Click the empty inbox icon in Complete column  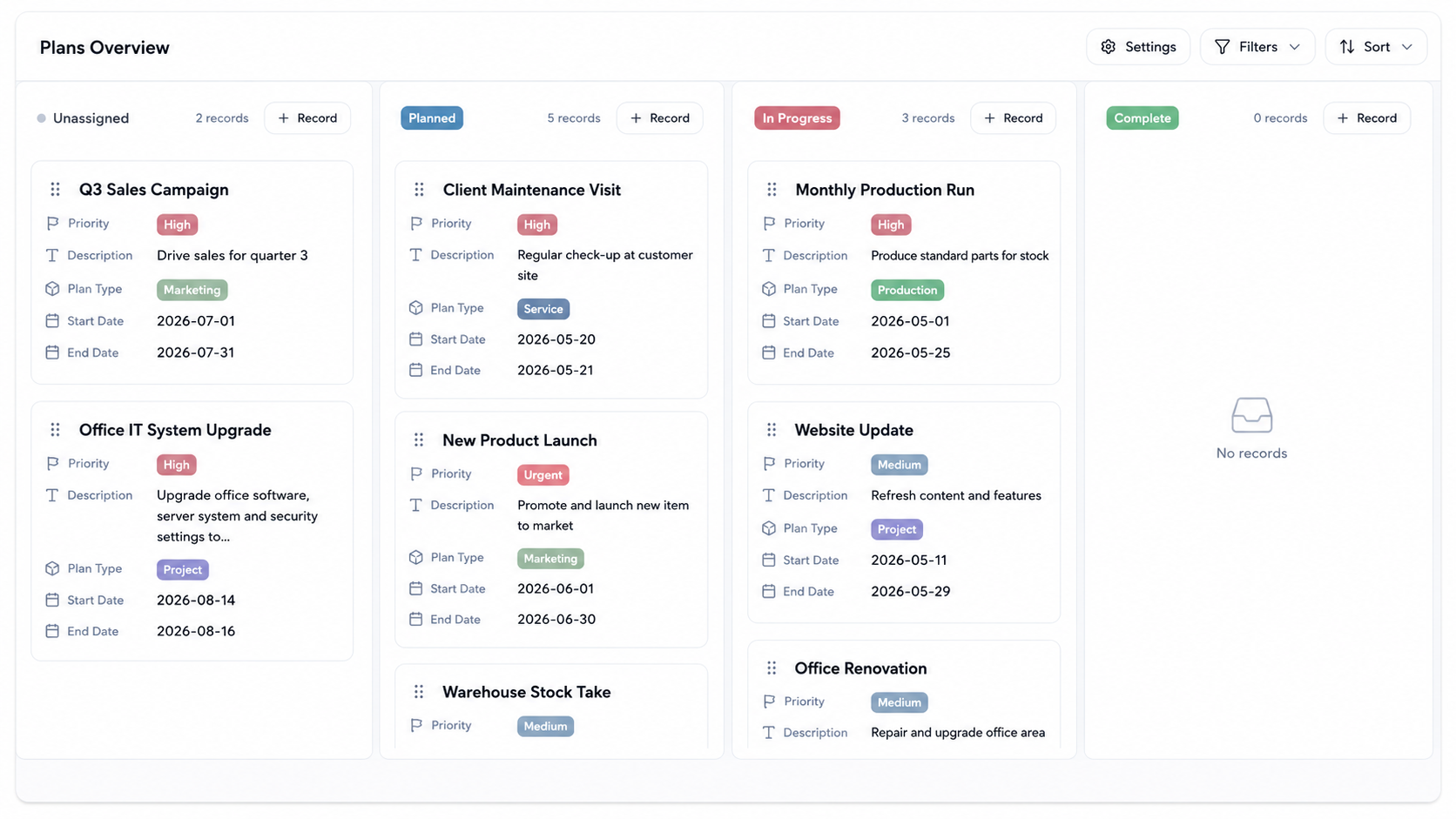pyautogui.click(x=1252, y=415)
